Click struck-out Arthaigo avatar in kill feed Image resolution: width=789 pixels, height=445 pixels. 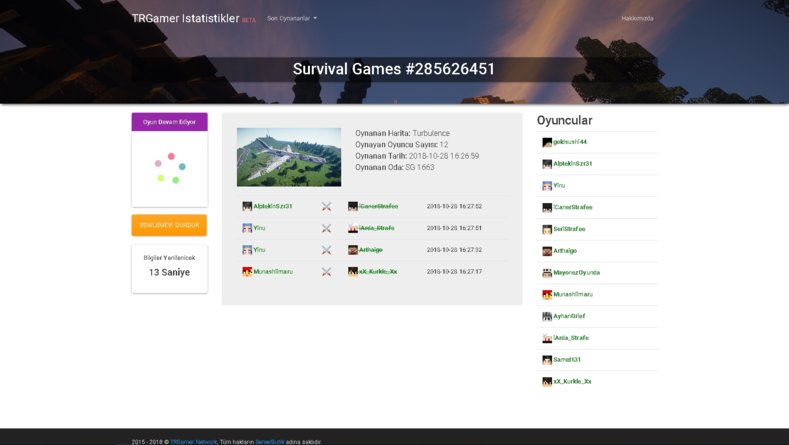(353, 250)
